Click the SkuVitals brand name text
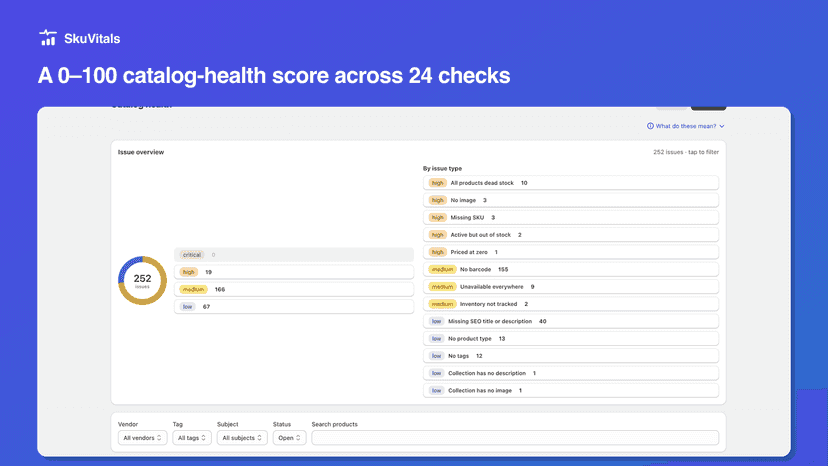The image size is (828, 466). pos(92,39)
